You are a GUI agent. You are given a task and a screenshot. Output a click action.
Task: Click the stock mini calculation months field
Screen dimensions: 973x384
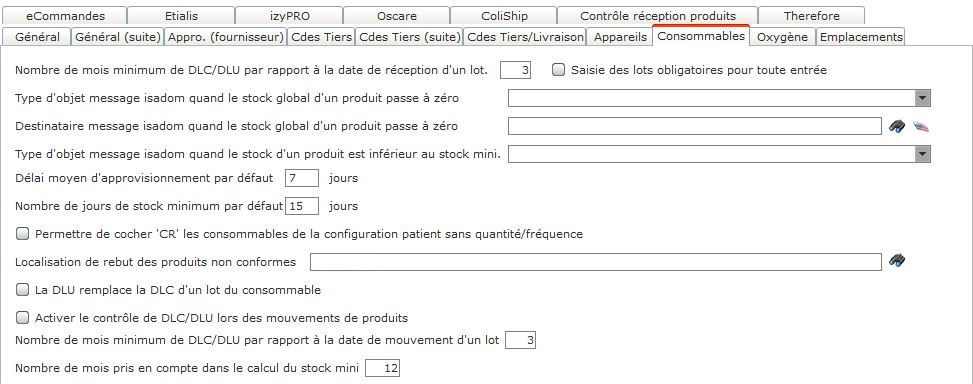pos(383,368)
